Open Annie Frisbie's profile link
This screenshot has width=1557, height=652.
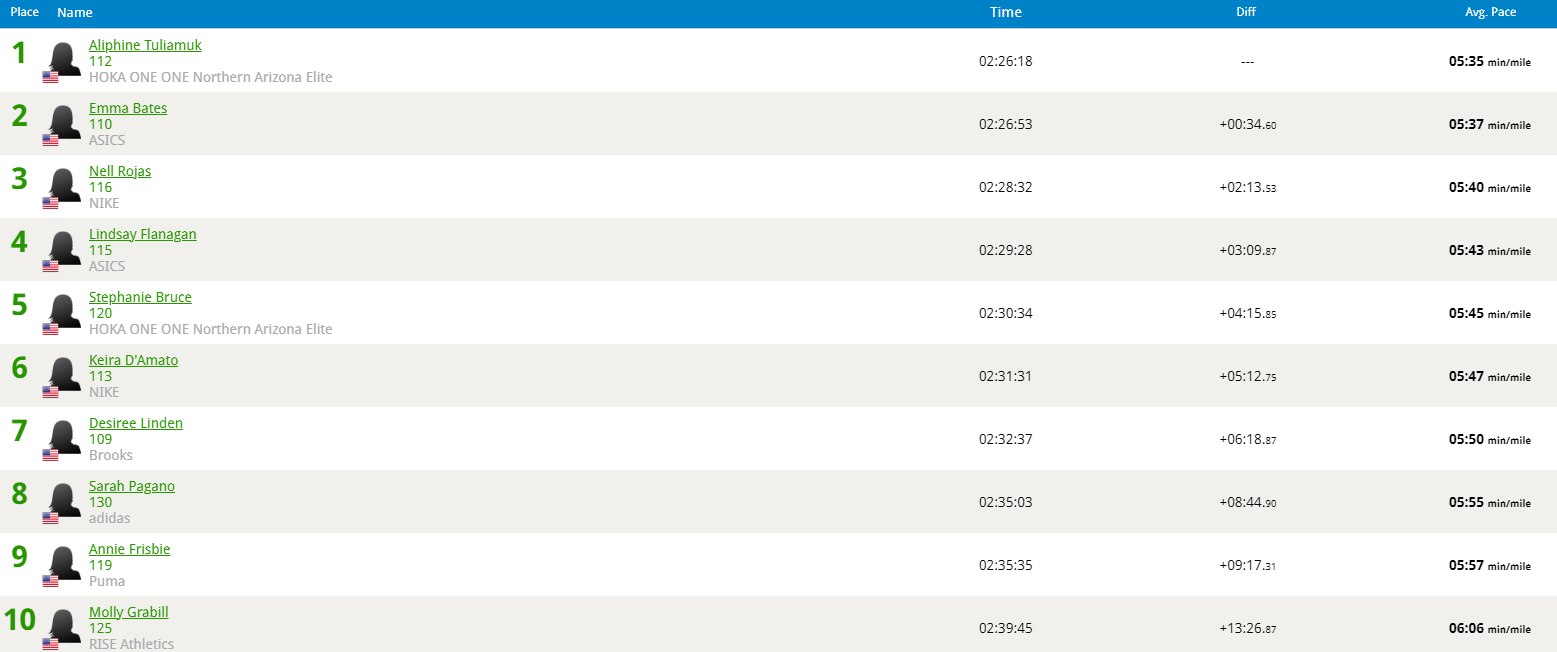click(x=130, y=549)
